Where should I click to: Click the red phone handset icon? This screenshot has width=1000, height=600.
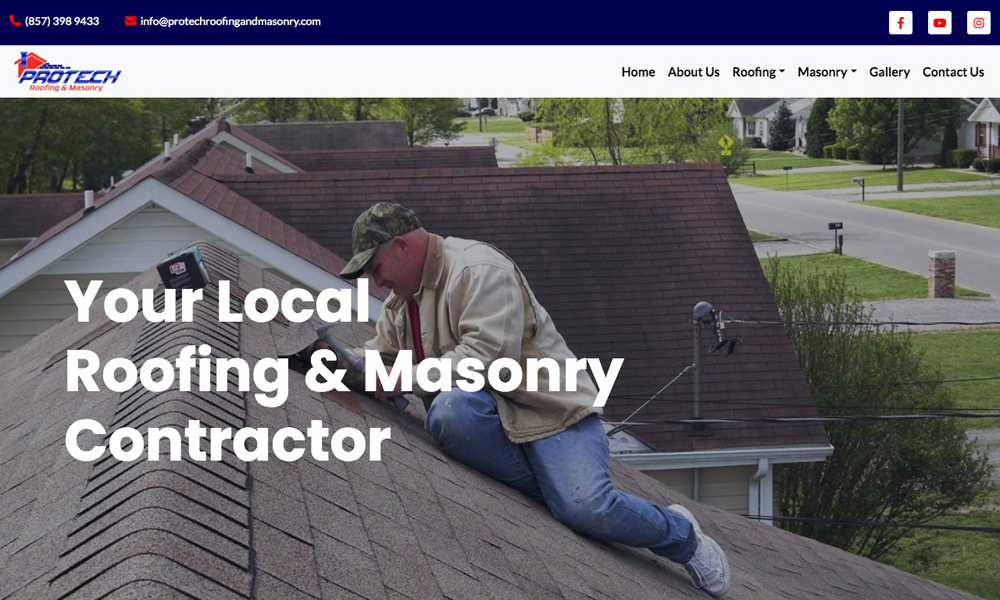pos(15,21)
